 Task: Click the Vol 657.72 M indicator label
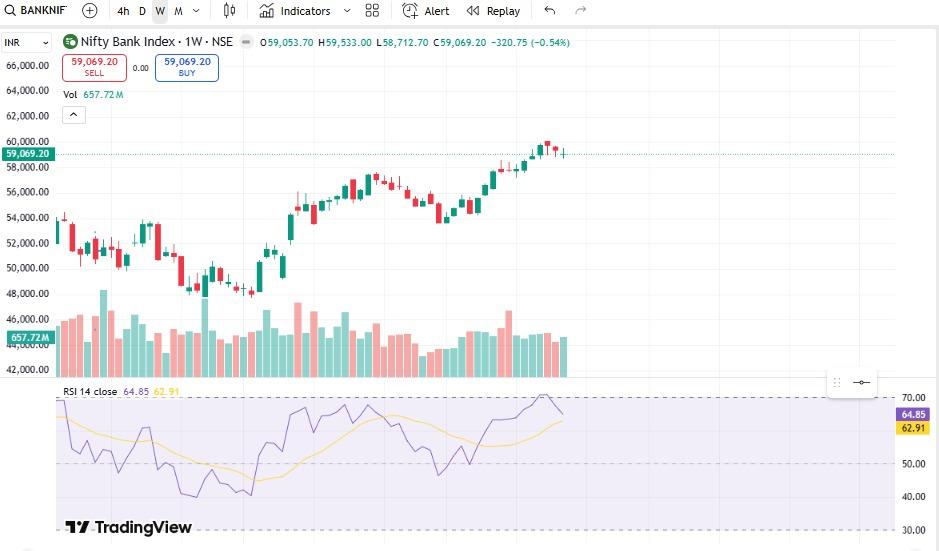(93, 95)
